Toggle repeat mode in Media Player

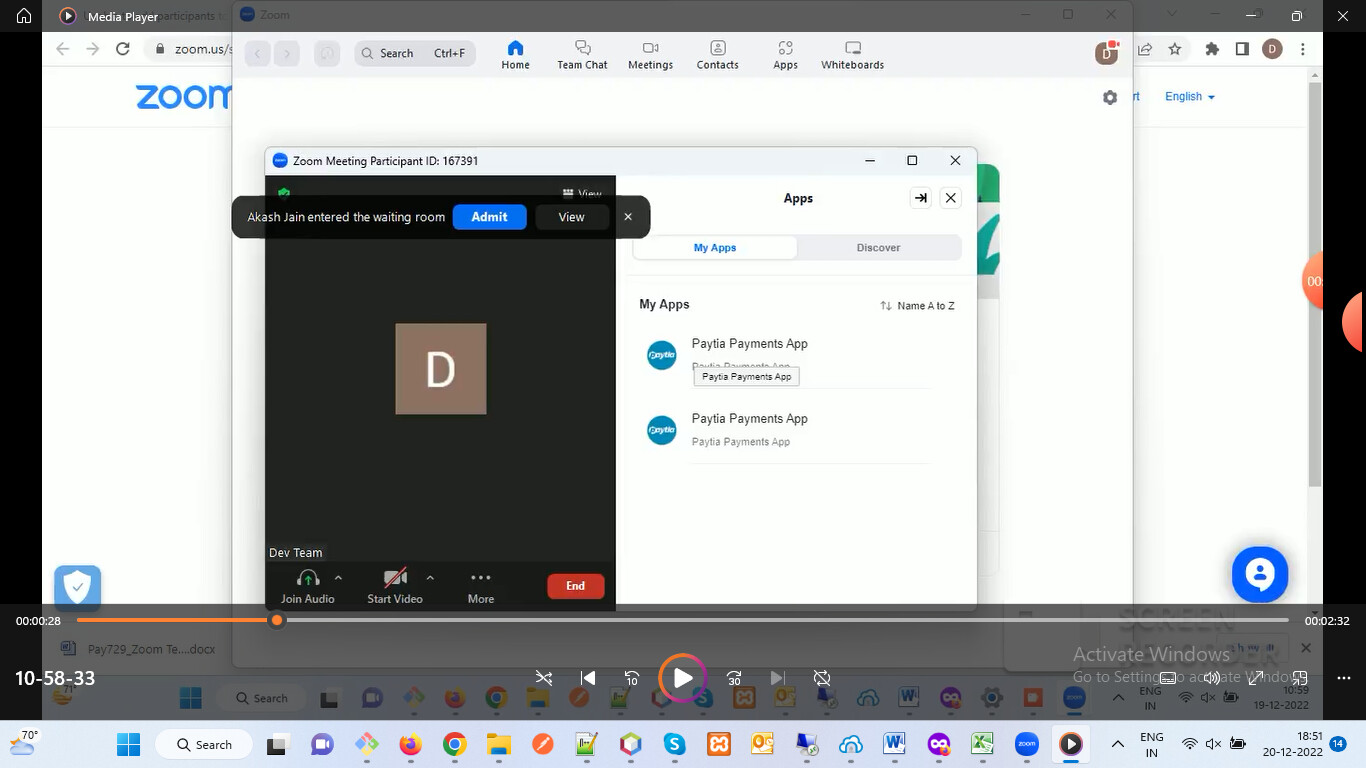[822, 678]
